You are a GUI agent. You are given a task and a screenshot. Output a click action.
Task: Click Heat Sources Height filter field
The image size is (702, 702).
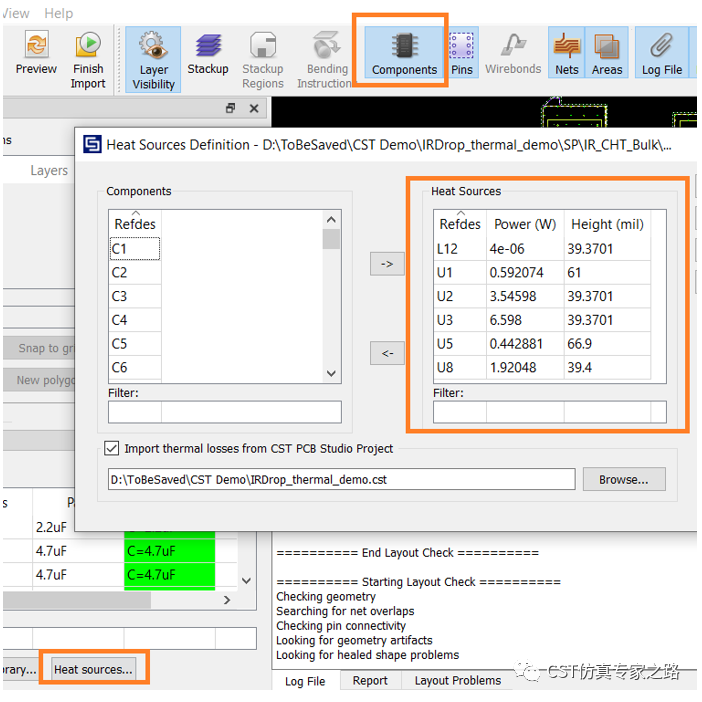click(x=608, y=412)
